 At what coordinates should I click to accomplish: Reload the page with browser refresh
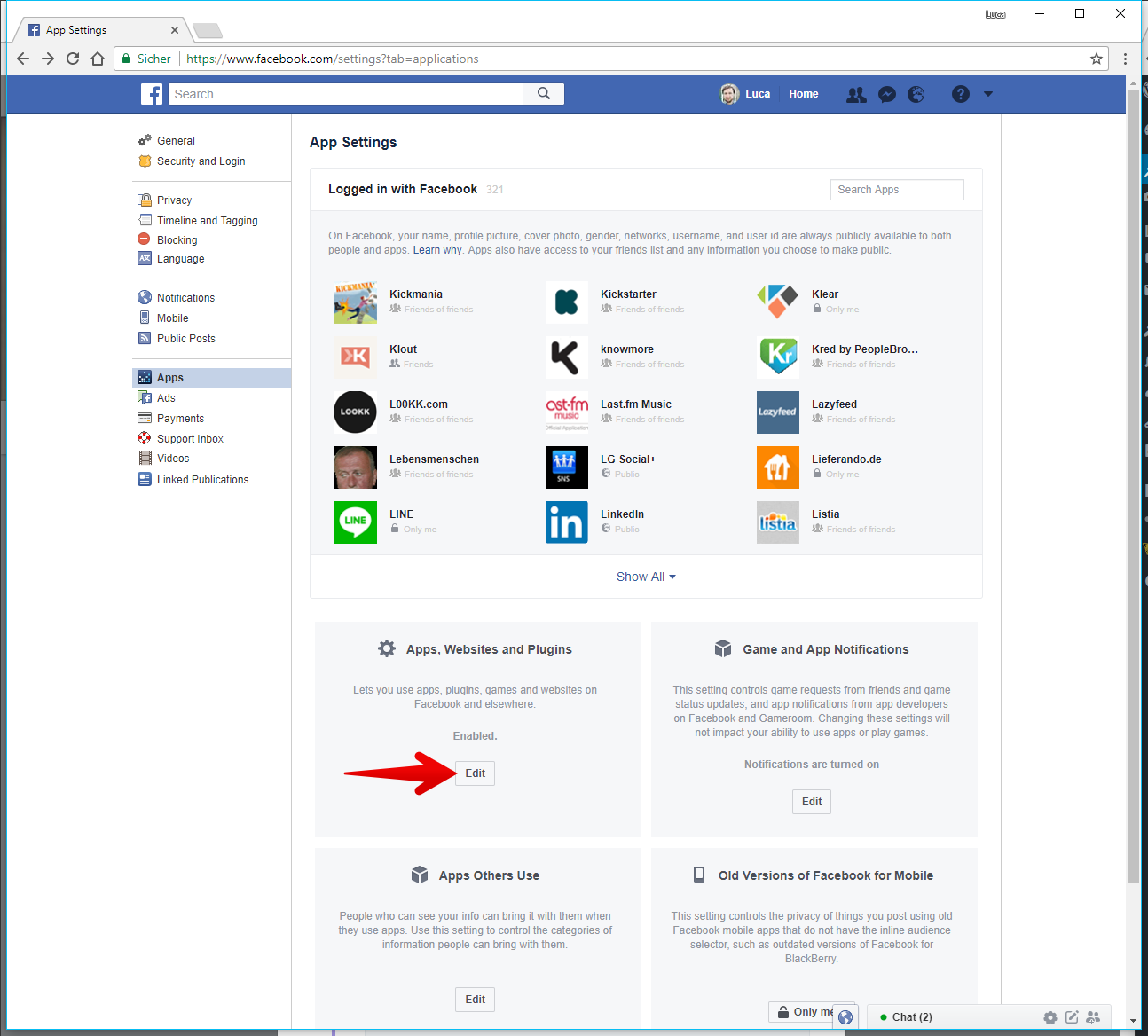click(73, 59)
